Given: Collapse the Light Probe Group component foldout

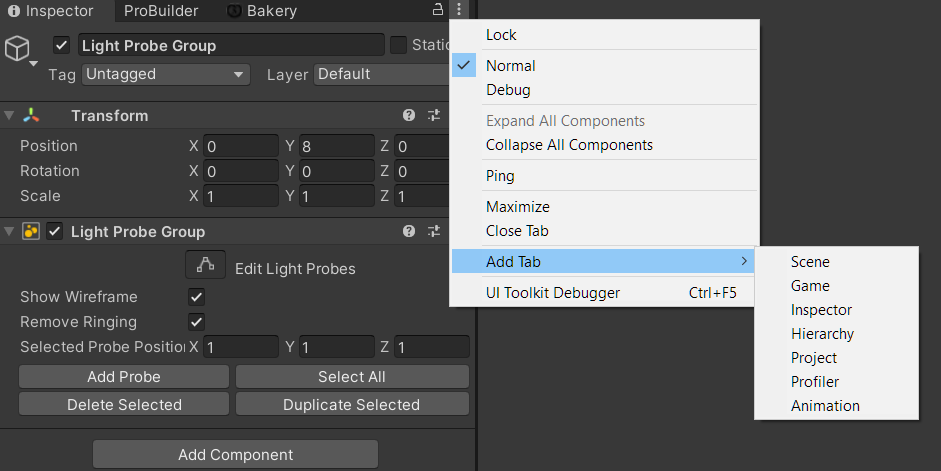Looking at the screenshot, I should 10,232.
